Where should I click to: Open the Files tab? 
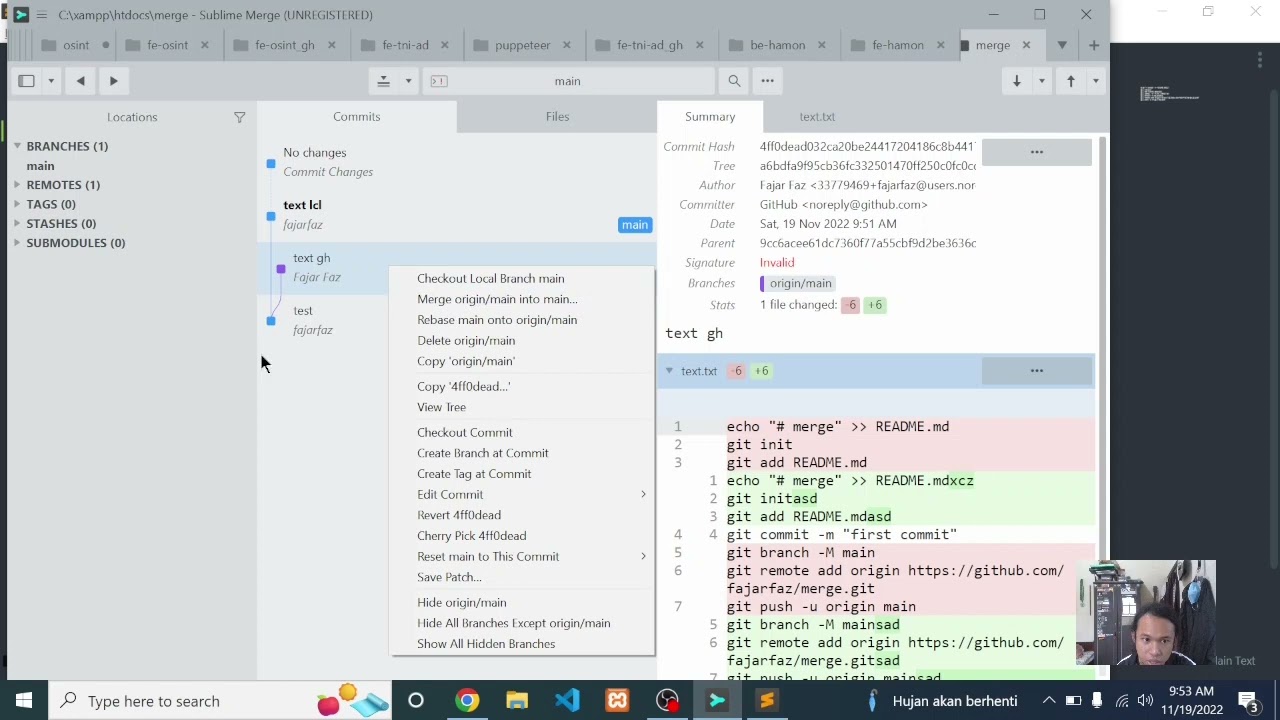point(557,117)
